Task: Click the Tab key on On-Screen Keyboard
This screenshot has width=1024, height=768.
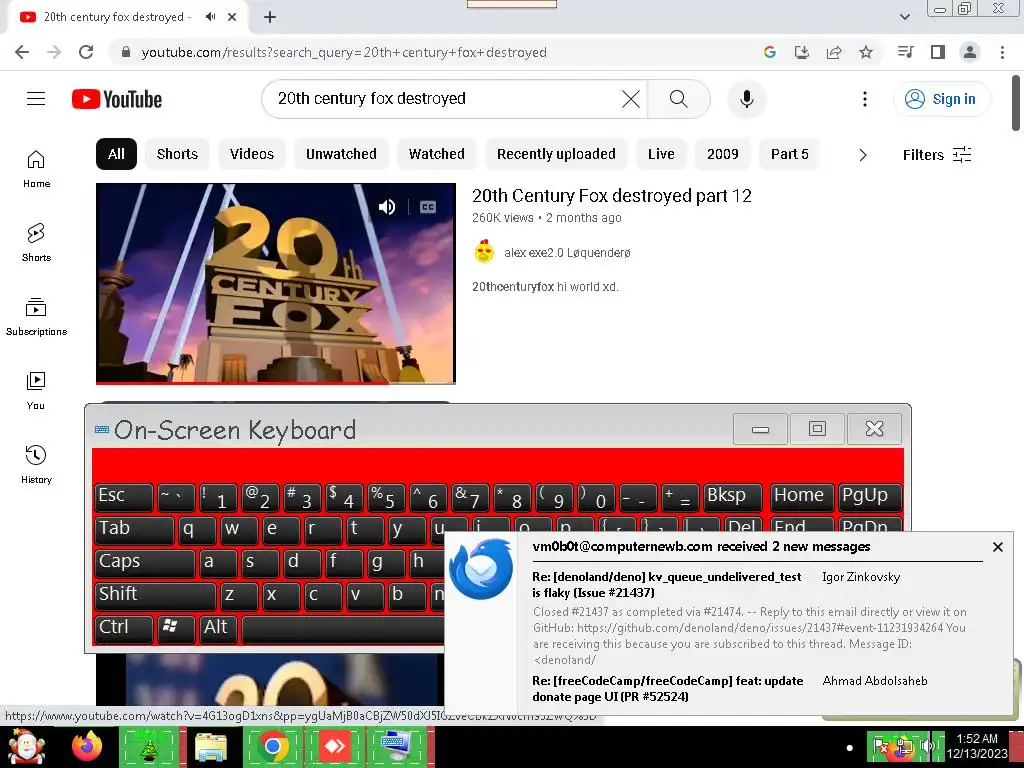Action: tap(134, 529)
